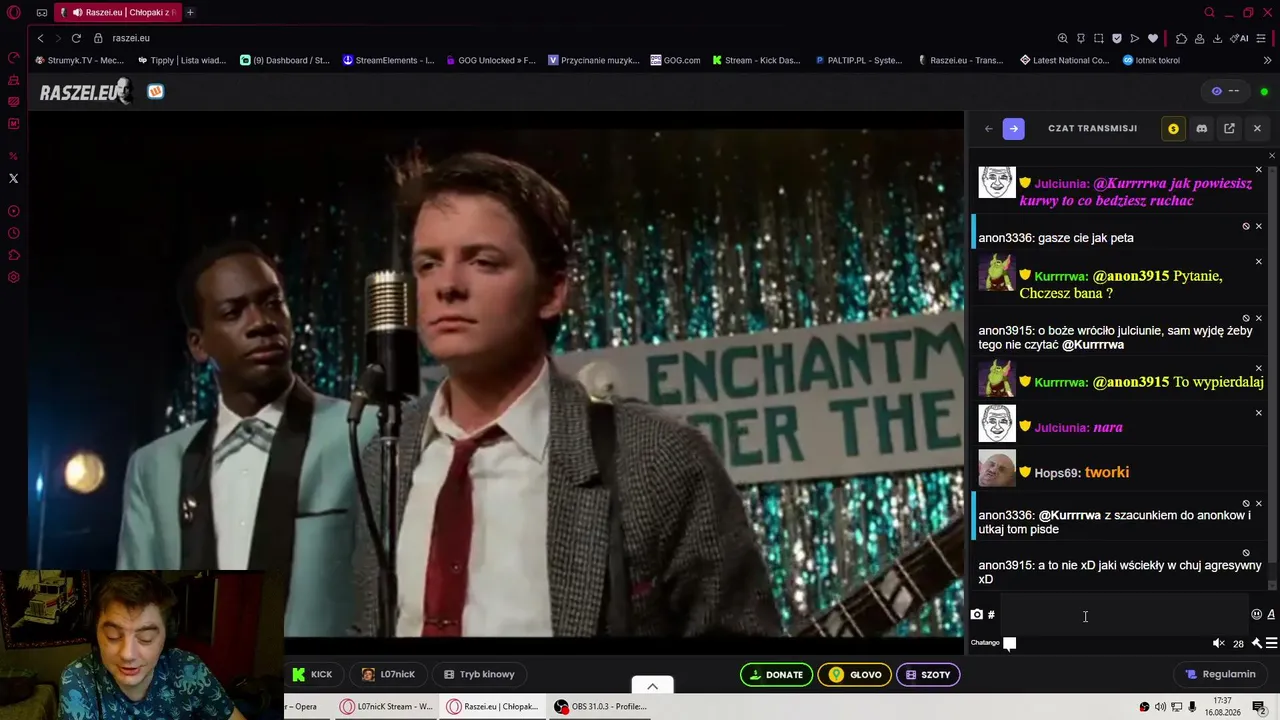Open the History clock icon in sidebar

point(14,233)
